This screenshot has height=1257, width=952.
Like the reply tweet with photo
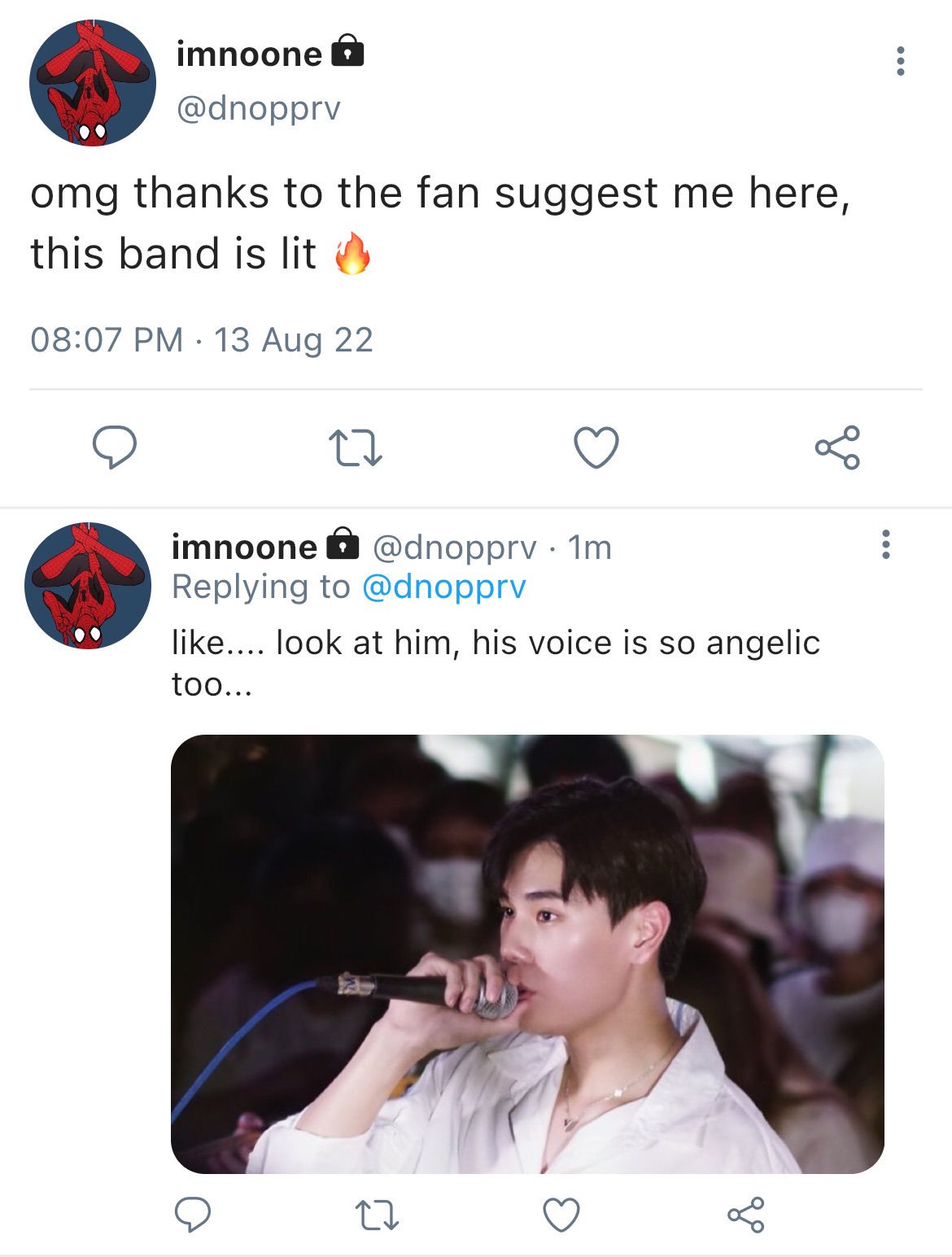[x=561, y=1215]
